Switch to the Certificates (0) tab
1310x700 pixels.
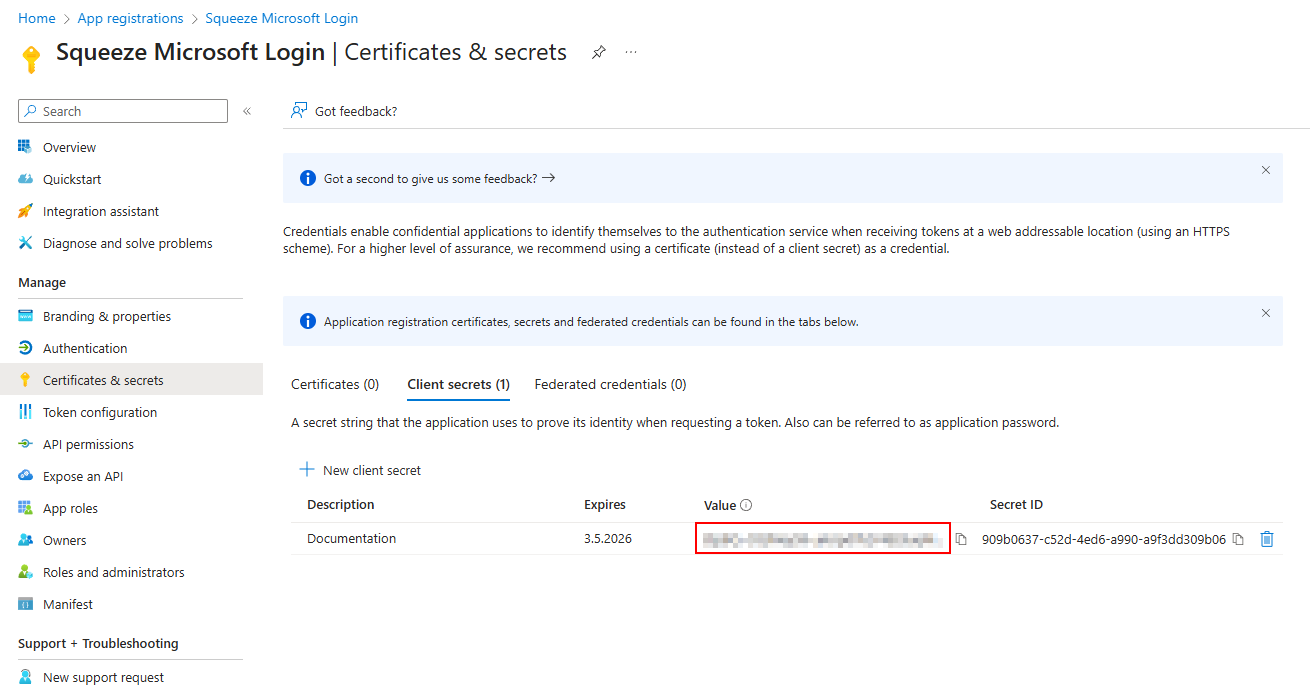pyautogui.click(x=335, y=384)
